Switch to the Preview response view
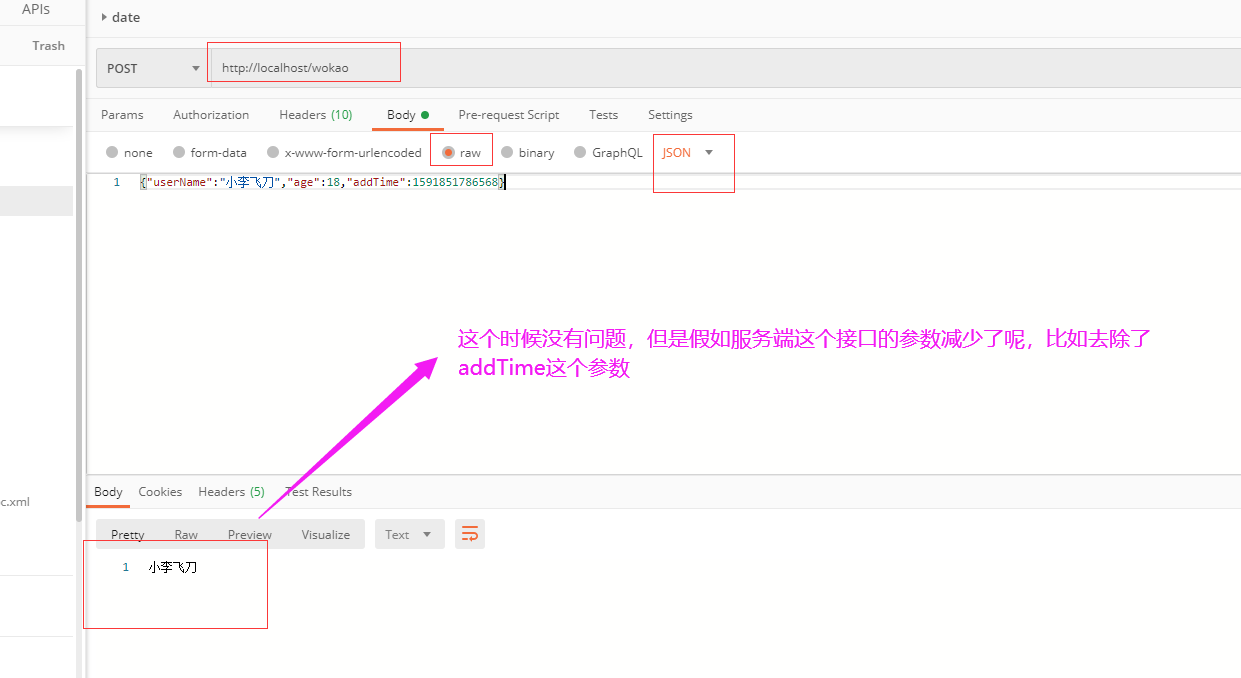This screenshot has width=1241, height=678. [x=248, y=533]
